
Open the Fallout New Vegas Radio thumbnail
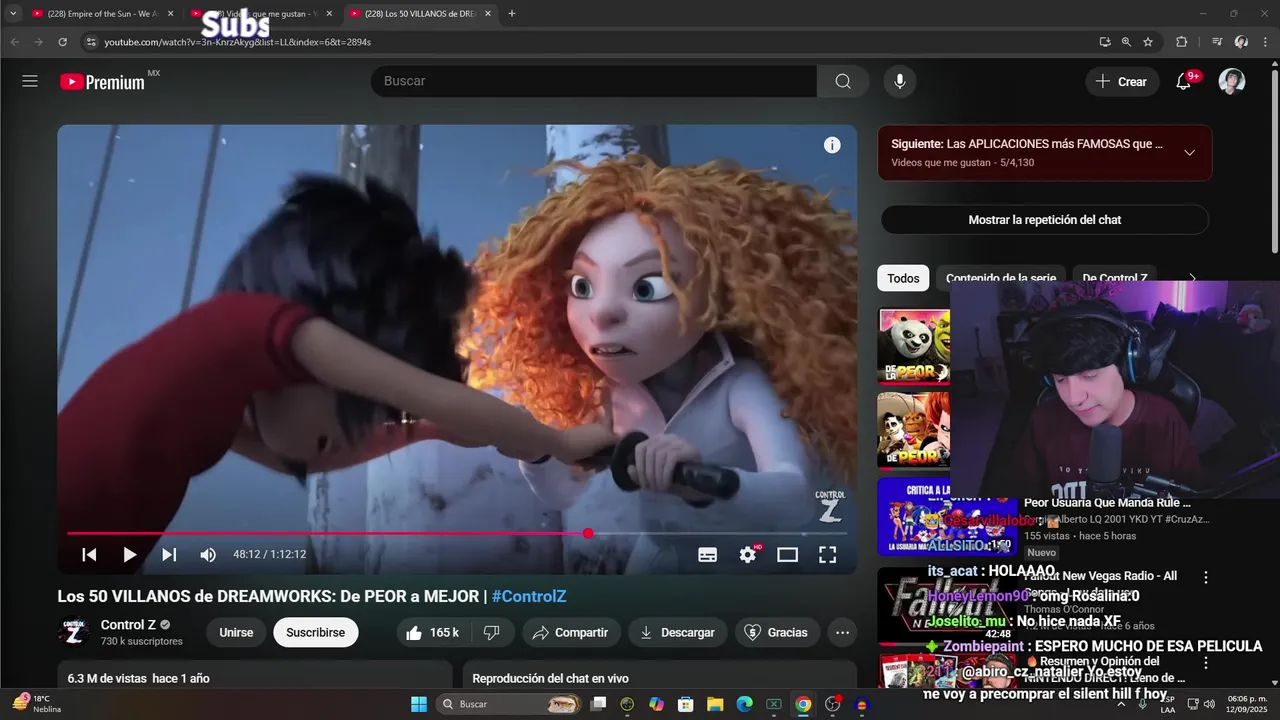(946, 605)
